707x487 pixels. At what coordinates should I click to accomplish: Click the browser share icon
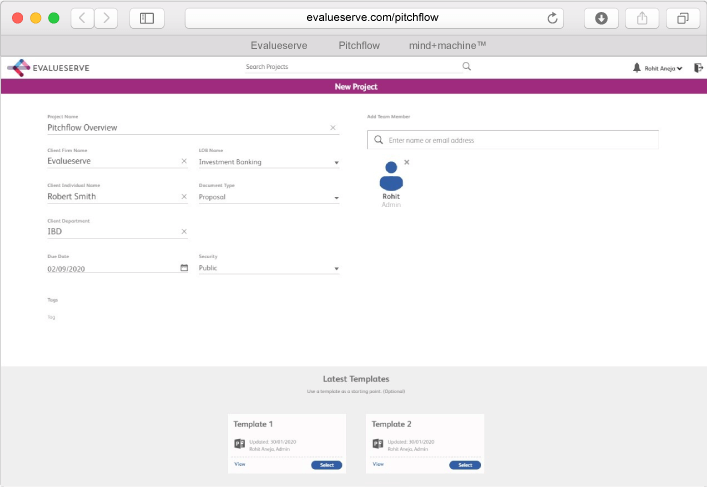pos(642,18)
